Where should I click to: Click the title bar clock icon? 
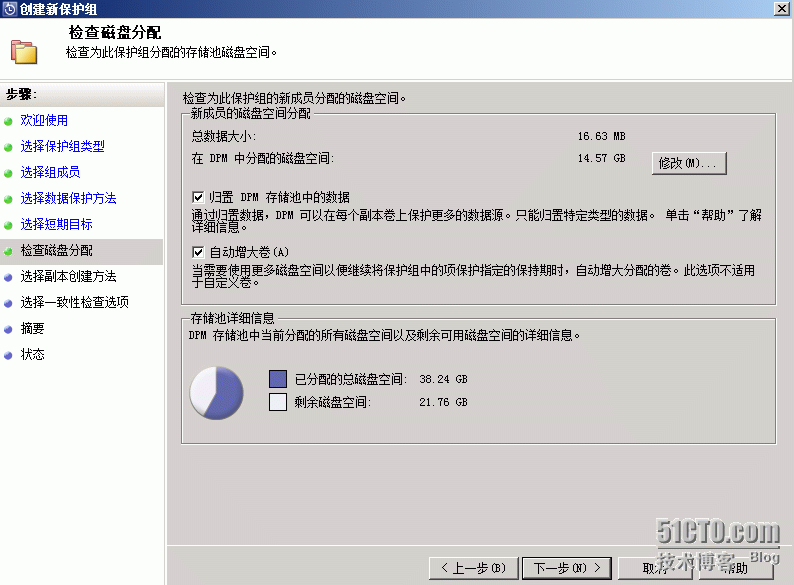9,9
